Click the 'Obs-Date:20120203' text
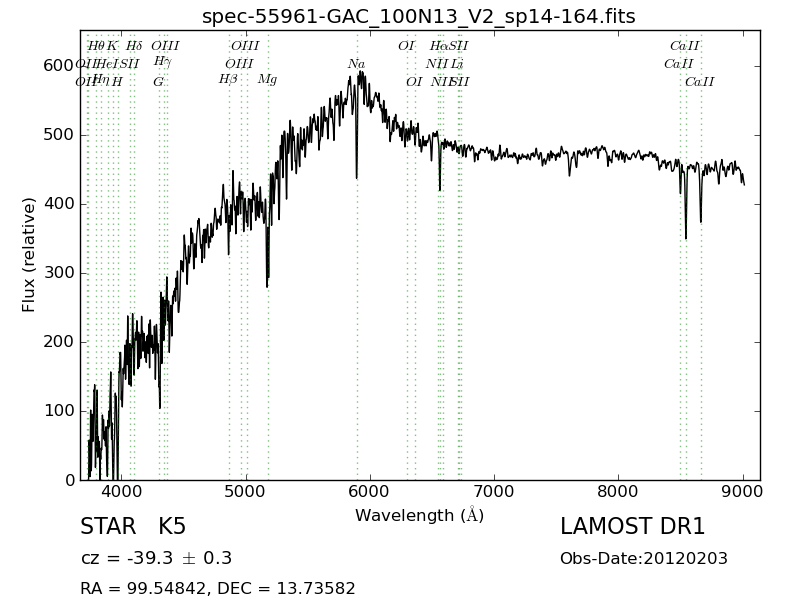The image size is (800, 600). click(x=644, y=559)
